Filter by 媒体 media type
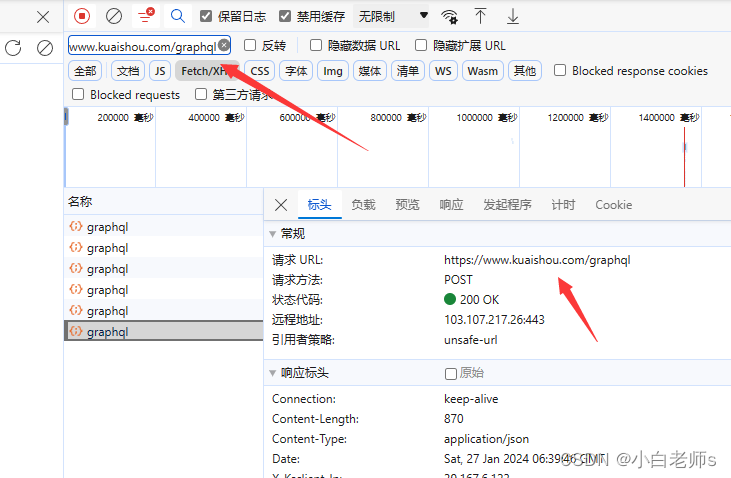The image size is (731, 478). [x=370, y=71]
